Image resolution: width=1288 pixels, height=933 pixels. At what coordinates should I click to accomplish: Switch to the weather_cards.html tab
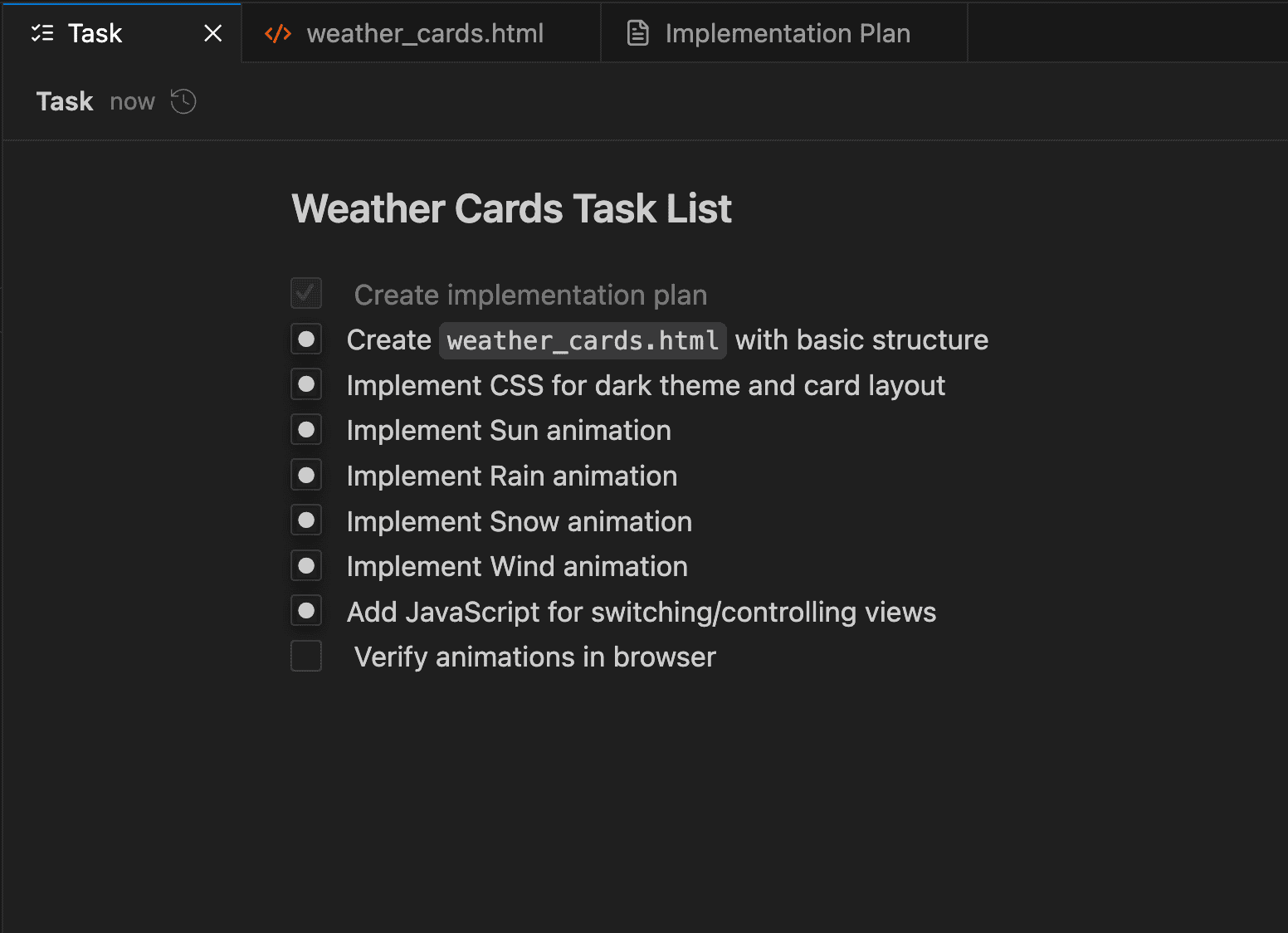[x=424, y=33]
